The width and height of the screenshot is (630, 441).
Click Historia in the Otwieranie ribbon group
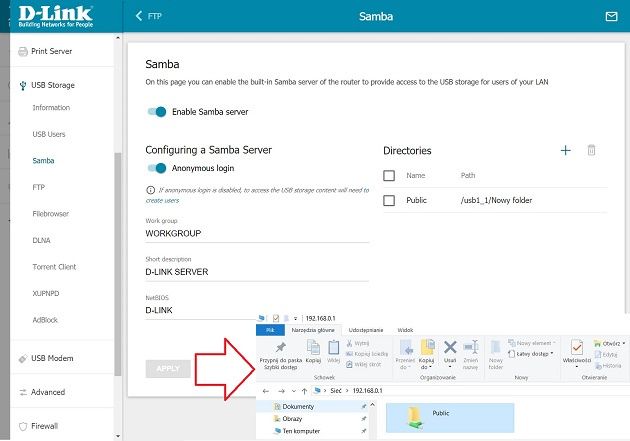[x=608, y=365]
